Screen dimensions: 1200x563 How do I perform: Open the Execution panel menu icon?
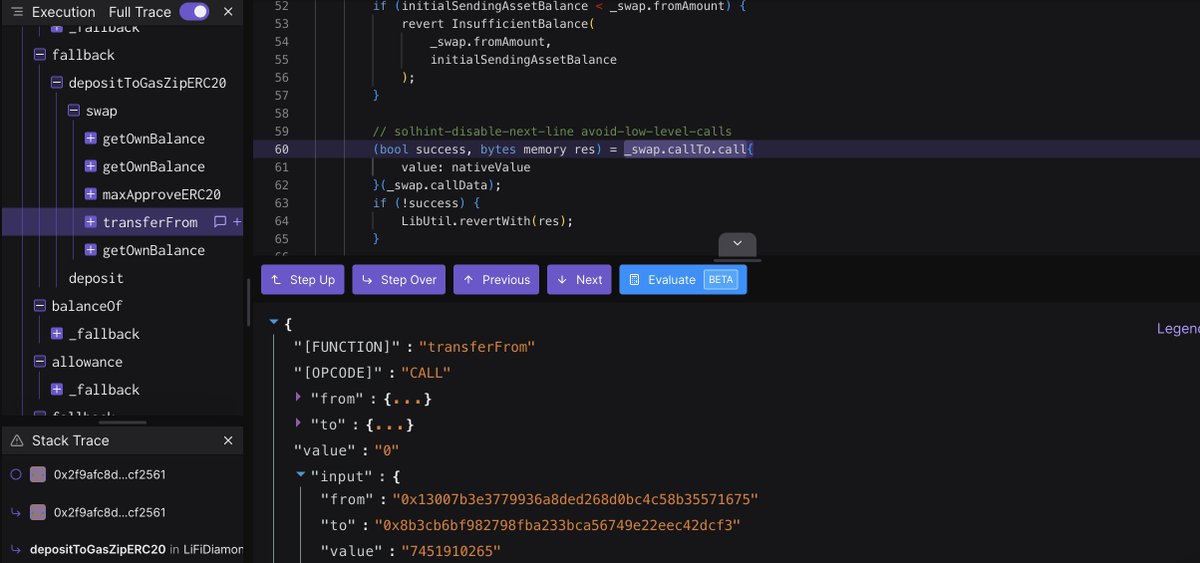point(16,12)
